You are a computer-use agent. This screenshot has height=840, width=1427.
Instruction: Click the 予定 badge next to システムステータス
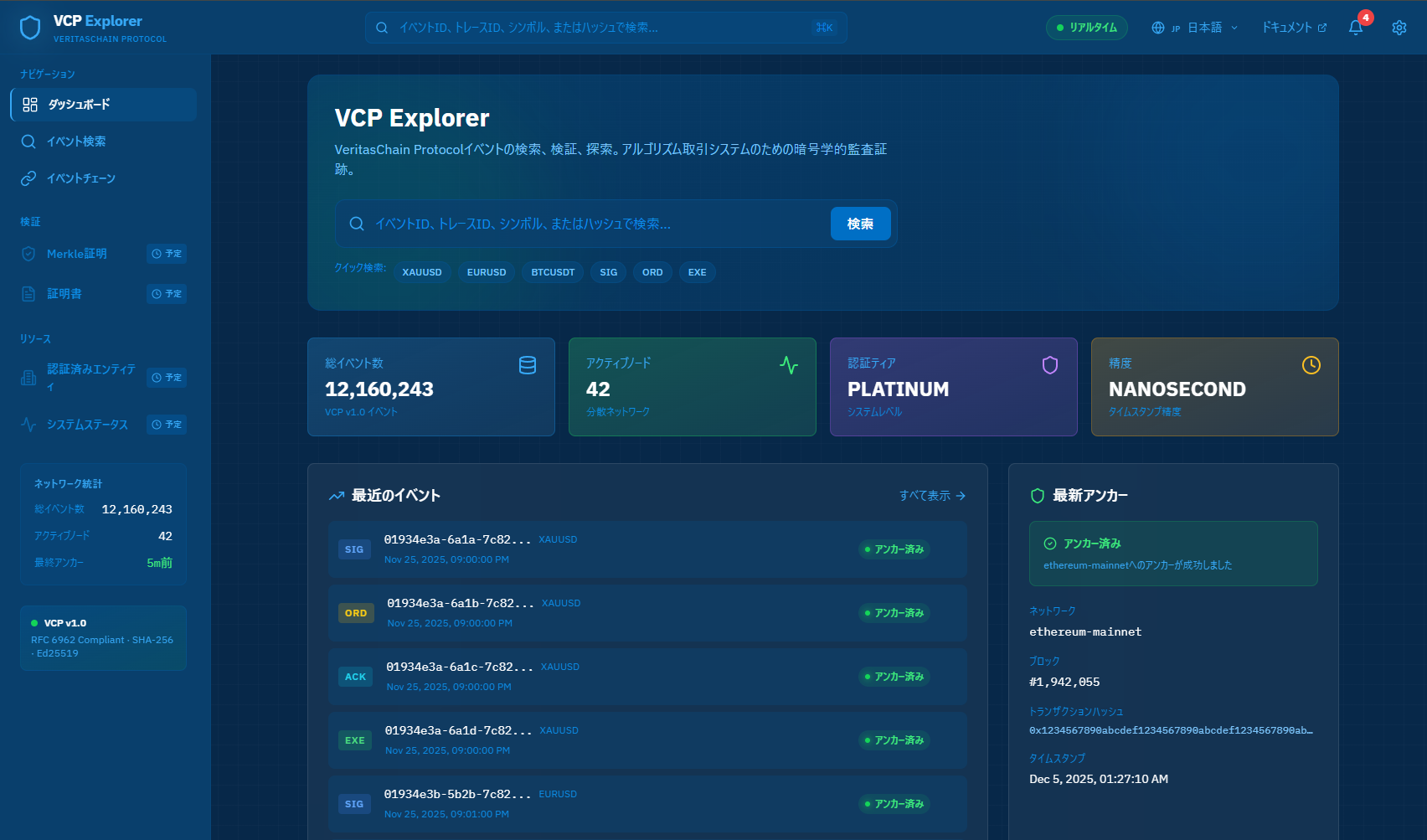[x=167, y=425]
